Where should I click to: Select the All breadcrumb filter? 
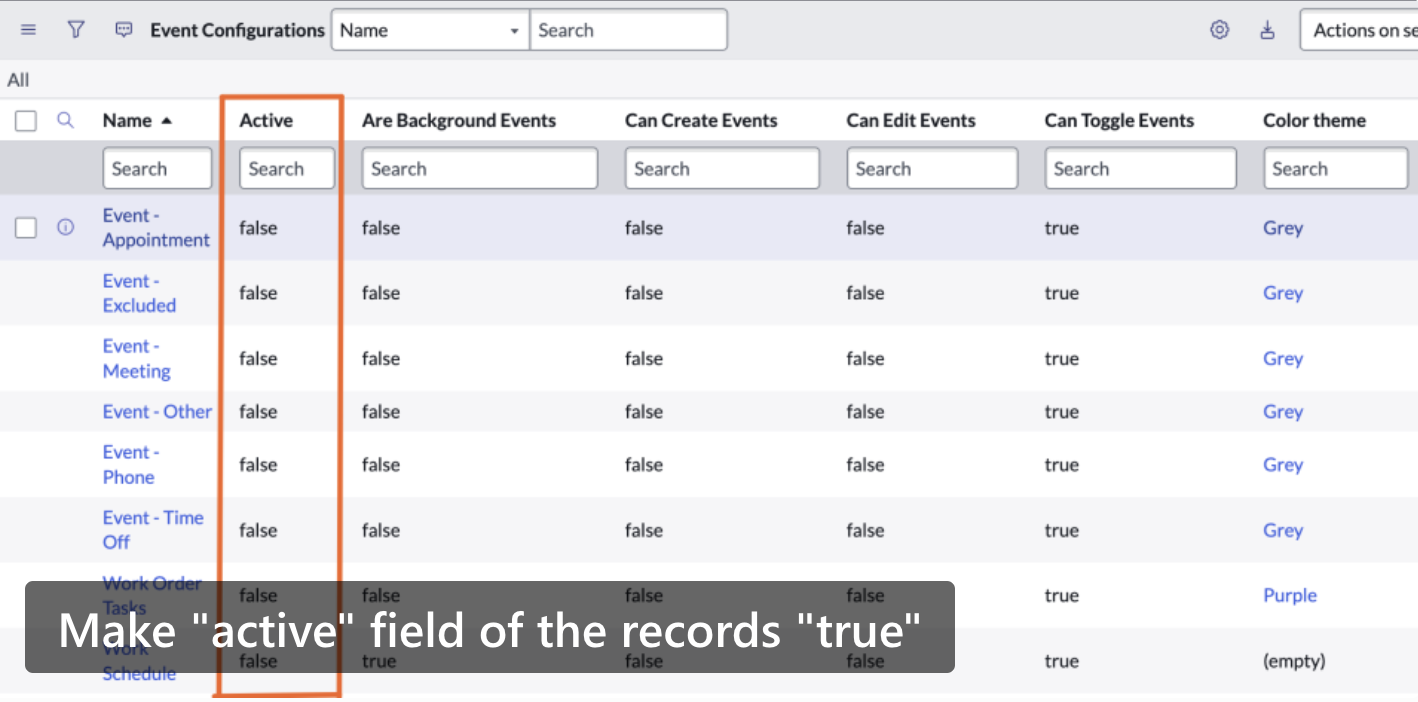[18, 80]
